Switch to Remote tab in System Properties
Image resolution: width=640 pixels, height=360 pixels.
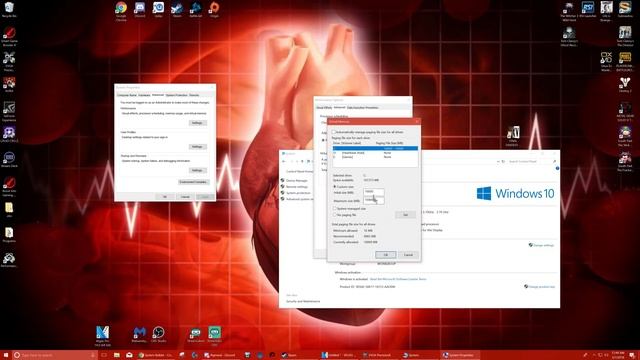pos(194,95)
